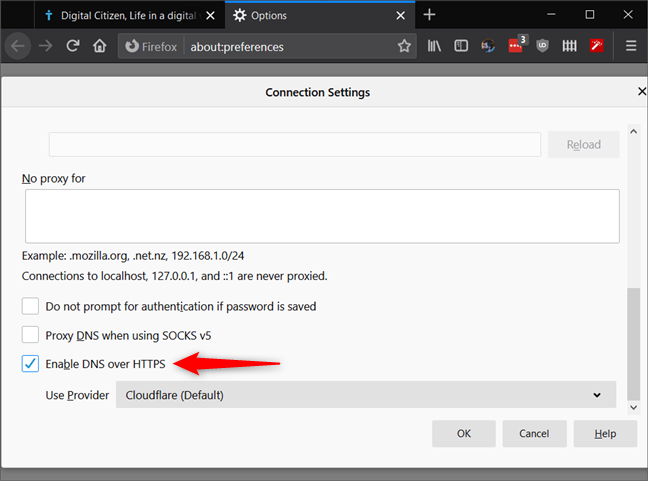Open the Use Provider Cloudflare dropdown
Viewport: 648px width, 481px height.
coord(366,395)
